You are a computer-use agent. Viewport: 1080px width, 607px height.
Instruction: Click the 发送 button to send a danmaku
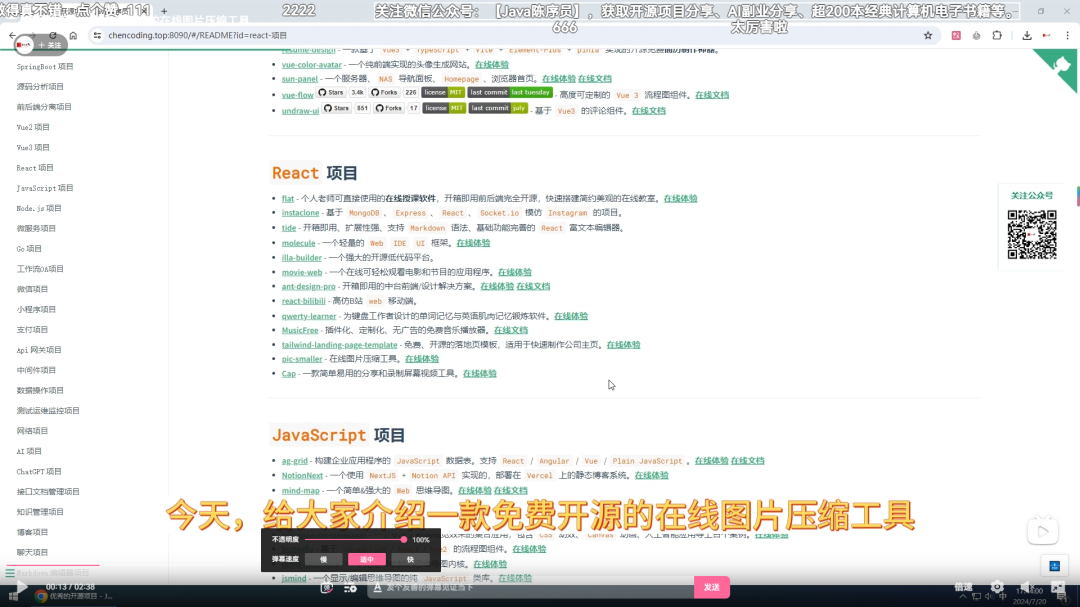(x=712, y=588)
